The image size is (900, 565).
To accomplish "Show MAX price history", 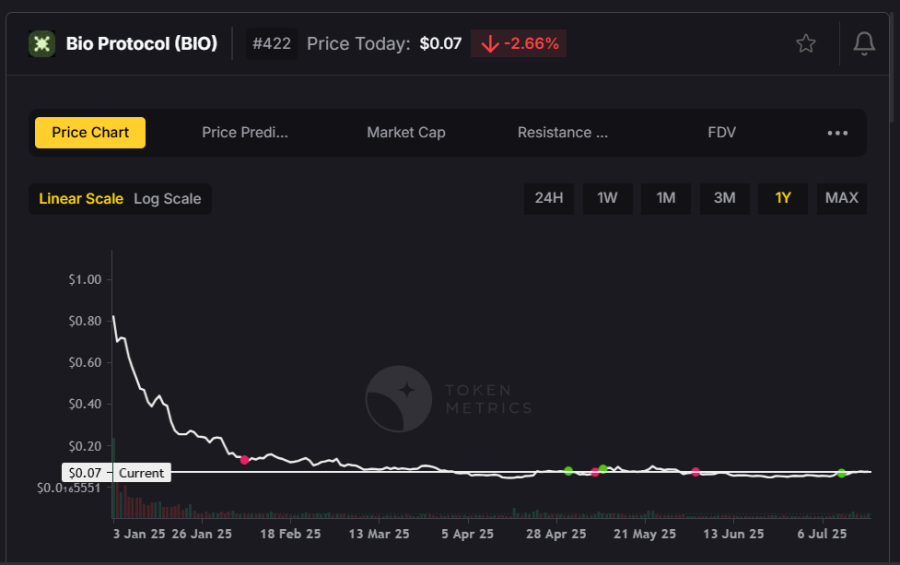I will [841, 198].
